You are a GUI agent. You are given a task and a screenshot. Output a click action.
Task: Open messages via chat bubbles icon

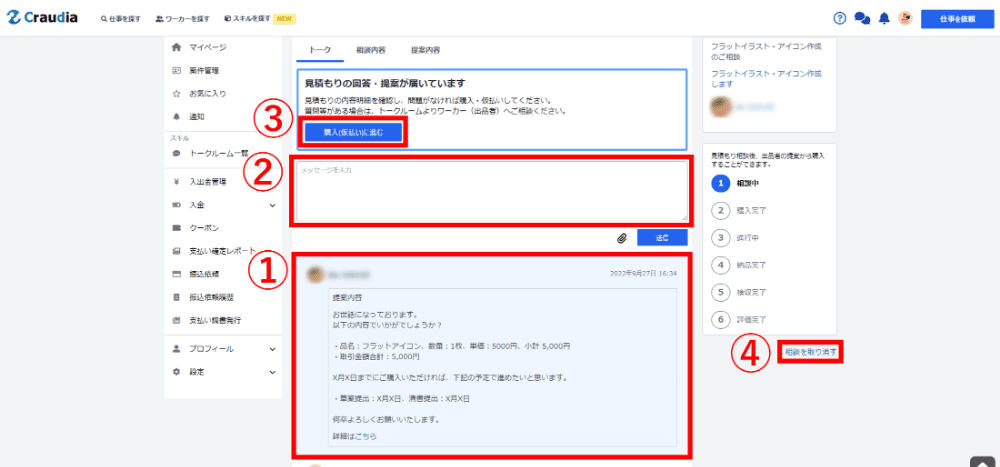point(861,18)
